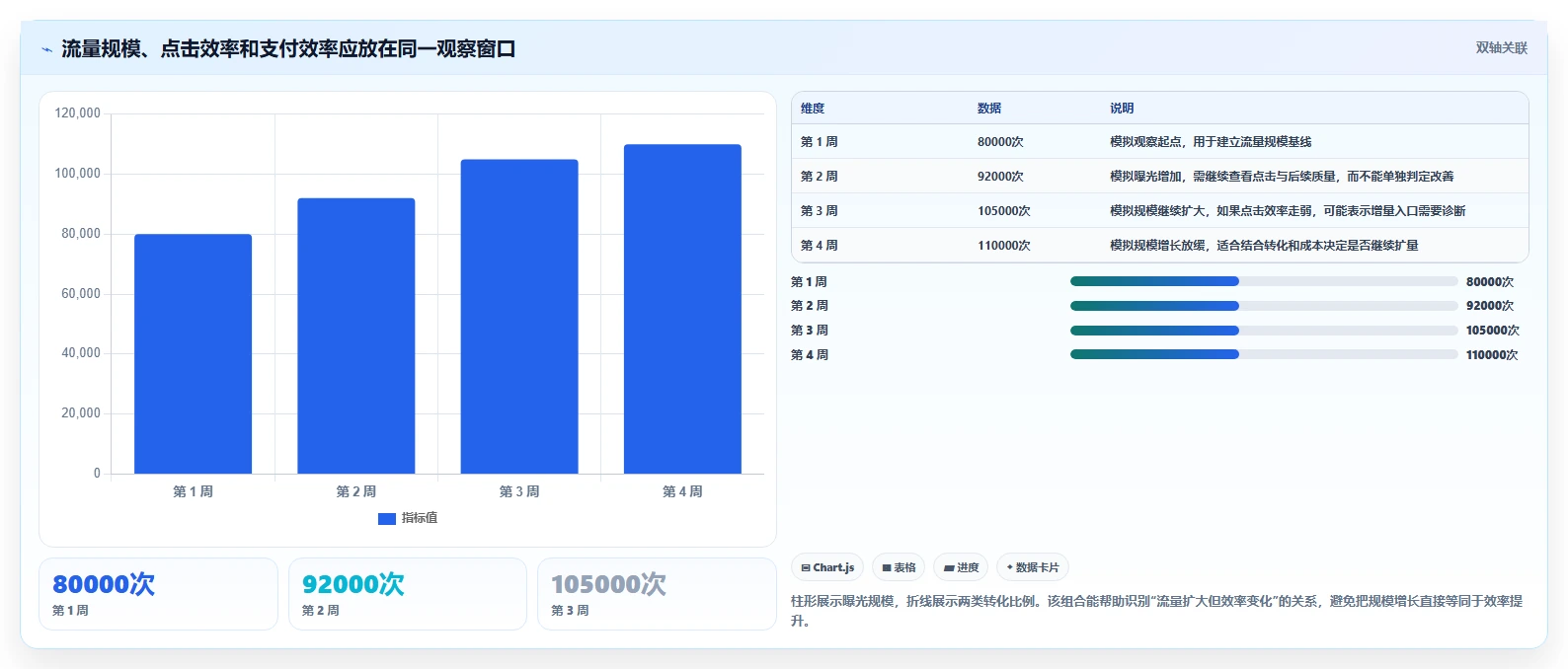Click the 第 4 周 bar in the chart
The height and width of the screenshot is (669, 1568).
click(x=682, y=309)
